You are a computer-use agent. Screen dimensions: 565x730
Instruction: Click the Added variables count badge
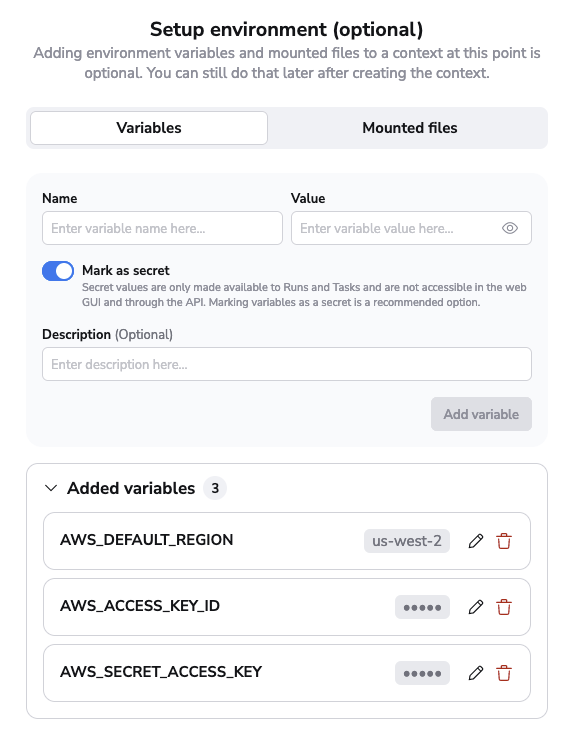pyautogui.click(x=215, y=488)
